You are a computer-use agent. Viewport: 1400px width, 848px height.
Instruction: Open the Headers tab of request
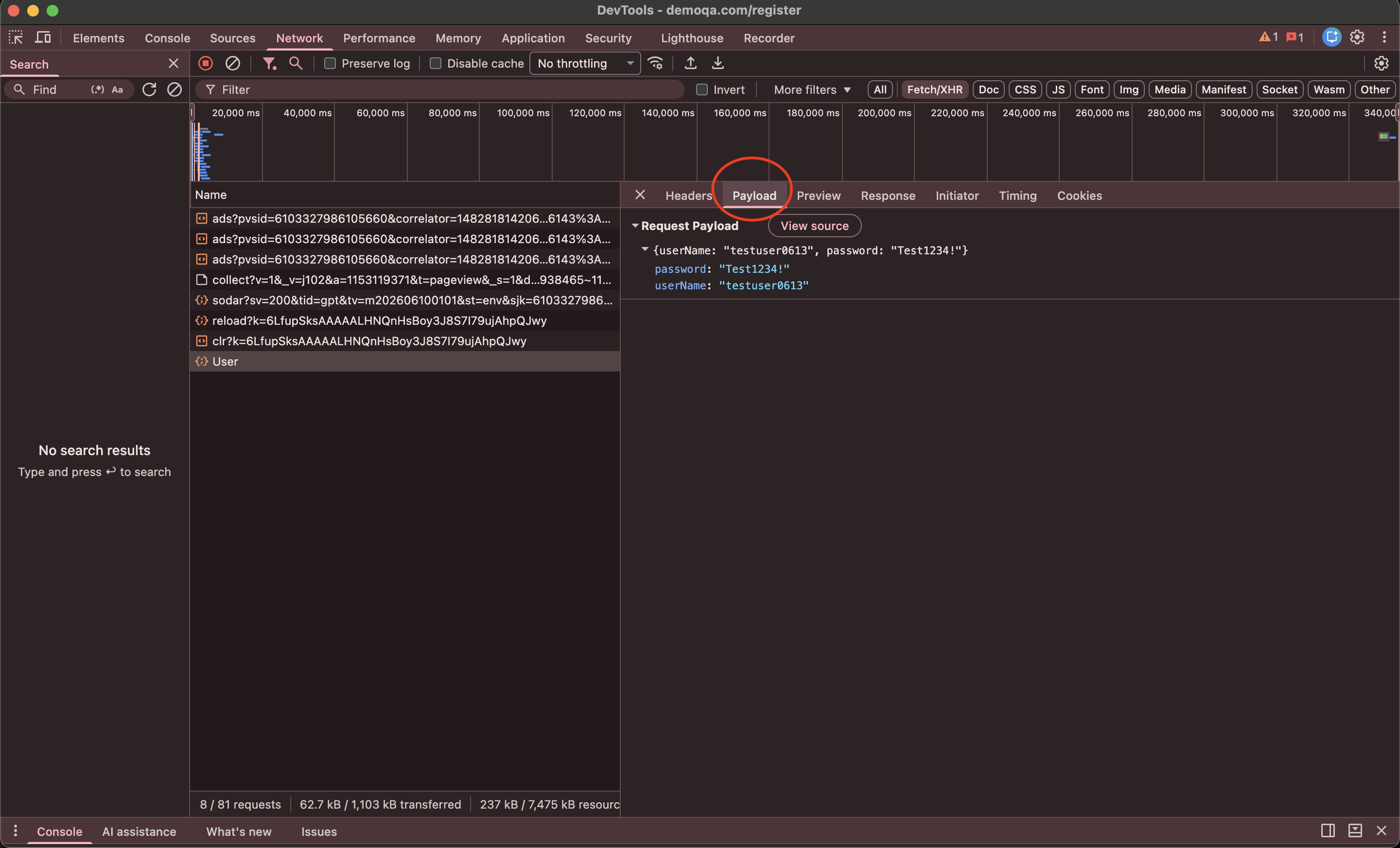point(688,195)
